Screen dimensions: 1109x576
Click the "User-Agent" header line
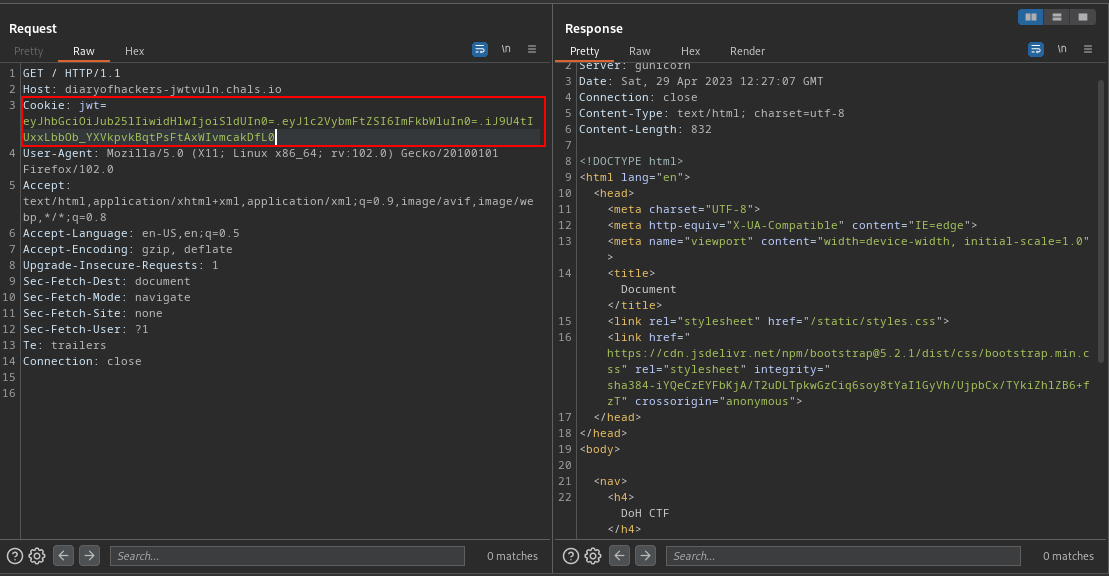[260, 161]
